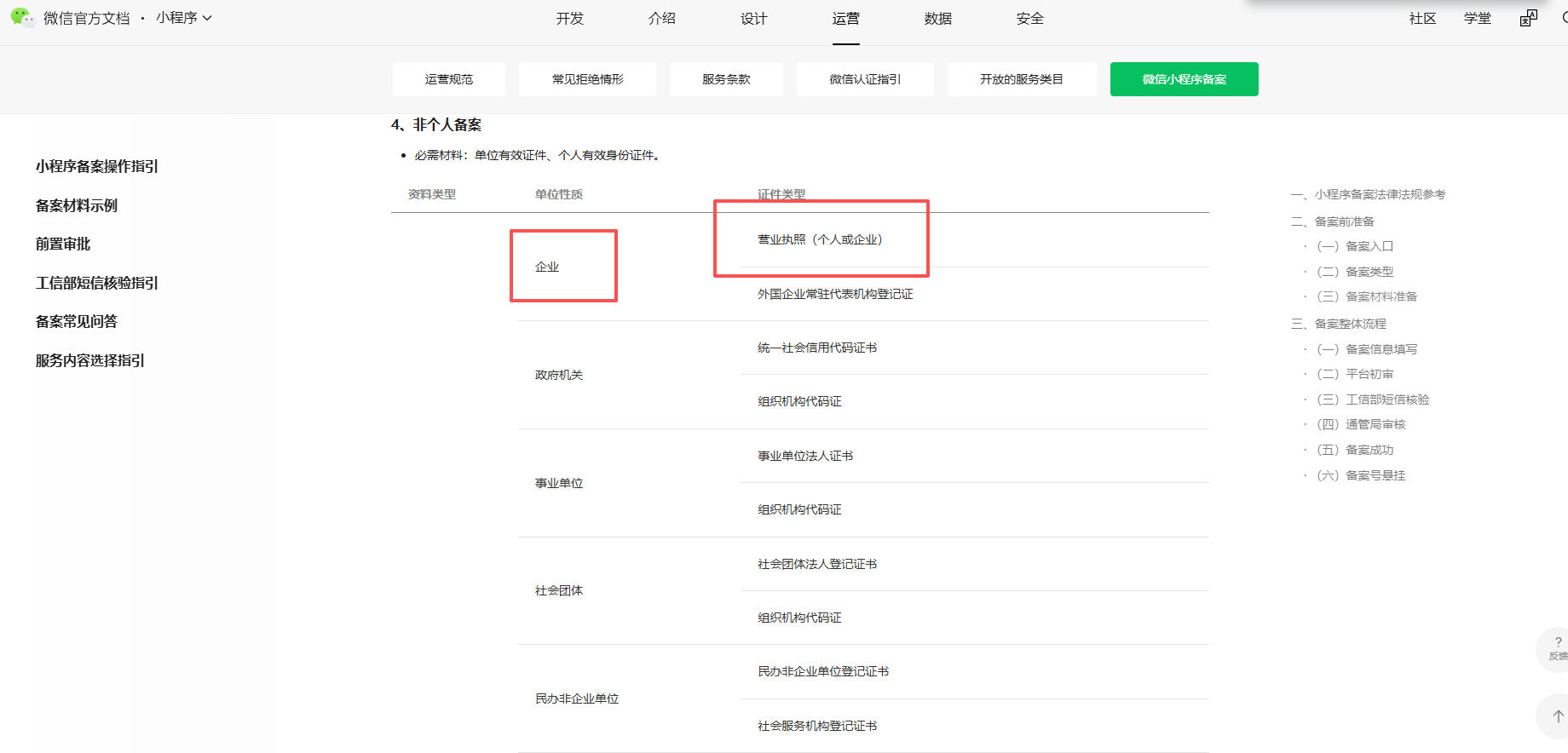This screenshot has height=753, width=1568.
Task: Open the feedback question mark button
Action: 1557,648
